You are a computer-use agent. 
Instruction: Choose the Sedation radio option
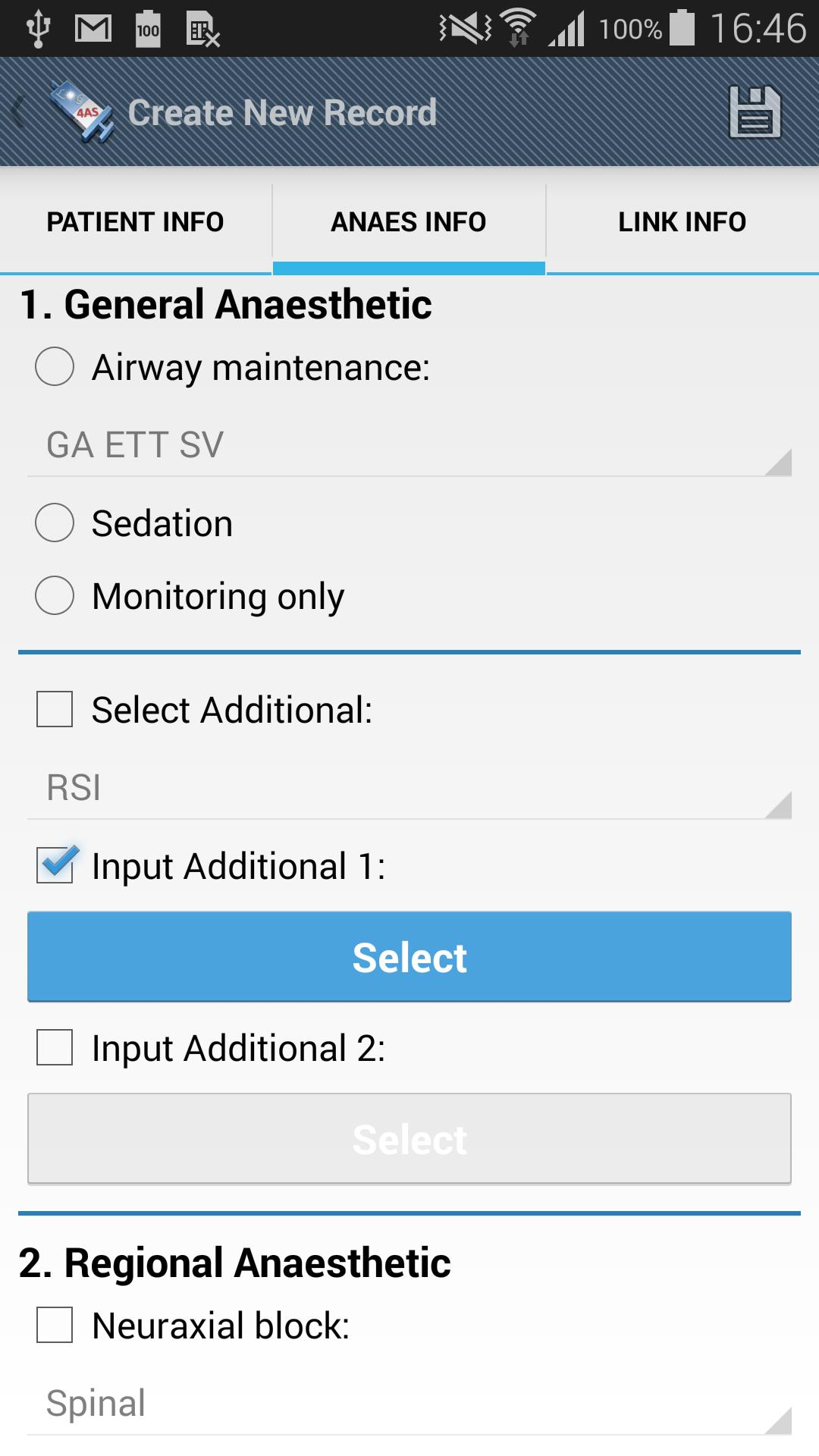55,522
